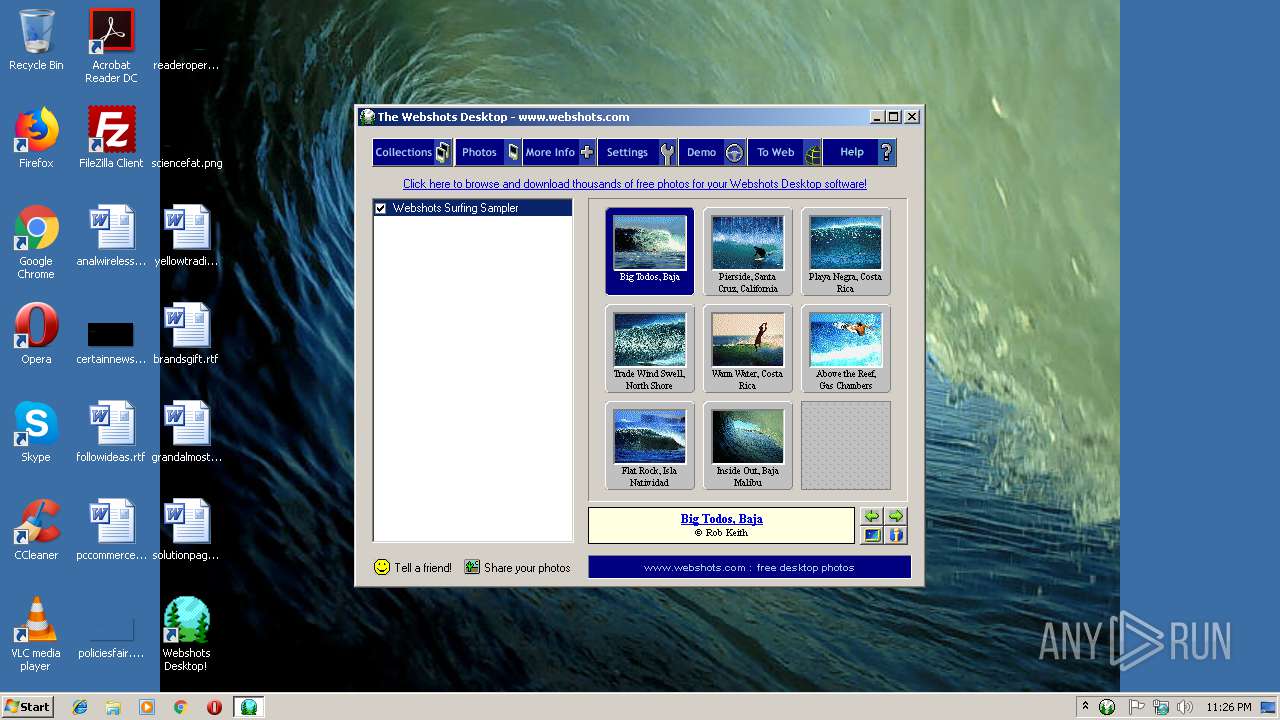Select the Webshots Surfing Sampler collection row
The image size is (1280, 720).
473,208
